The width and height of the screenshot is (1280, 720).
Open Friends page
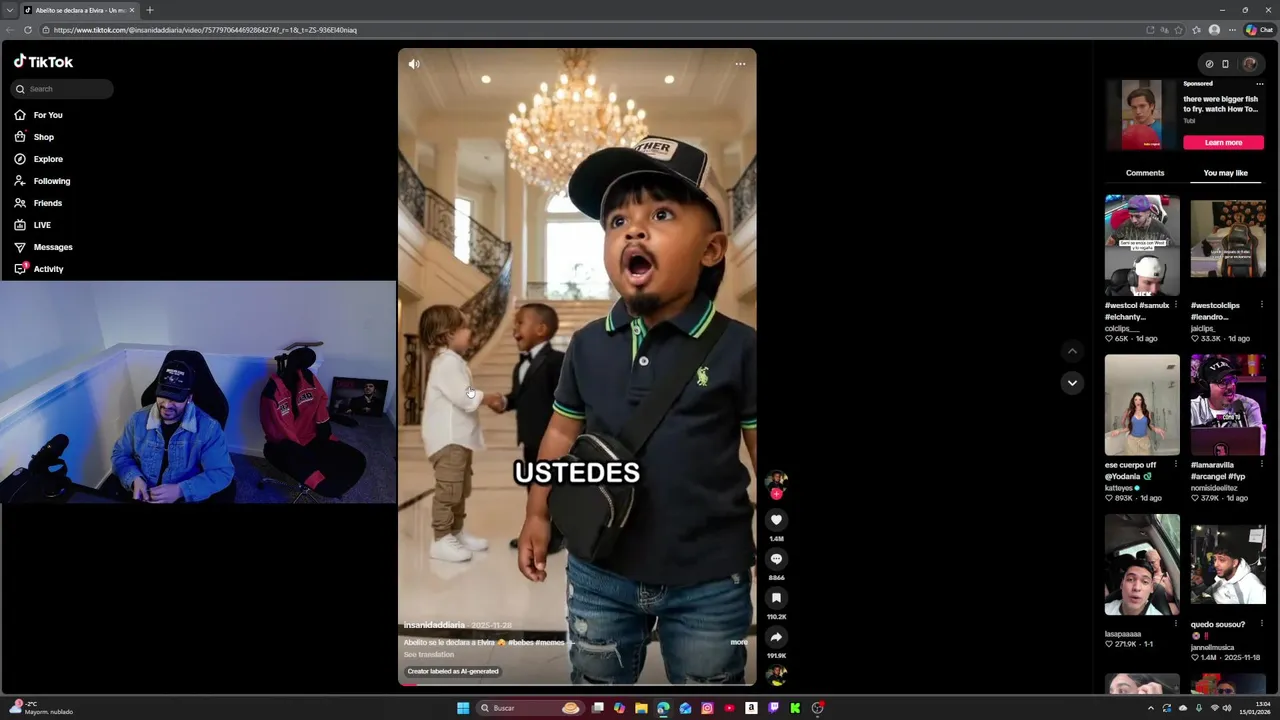48,203
